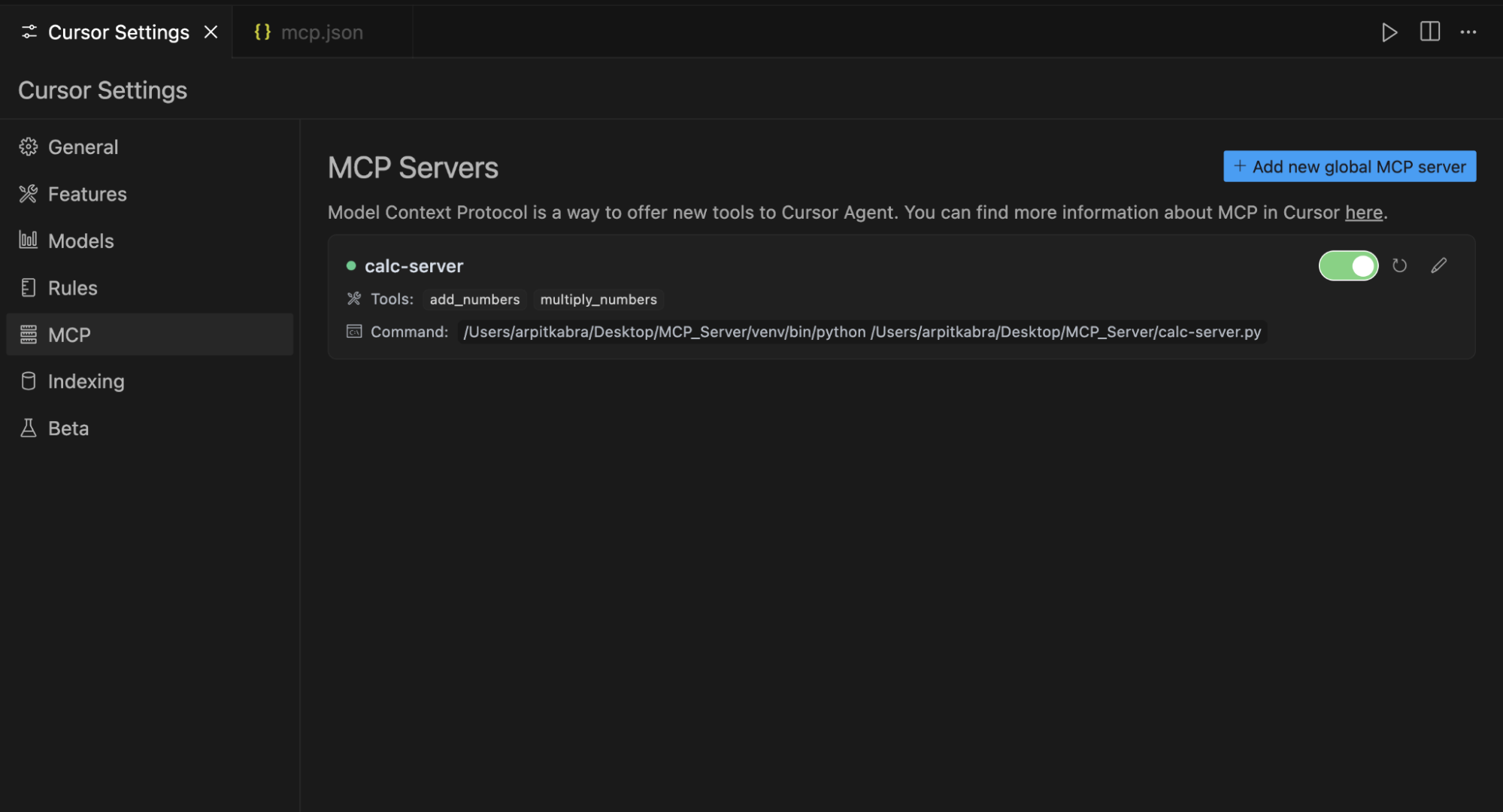Follow the 'here' documentation link
1503x812 pixels.
pyautogui.click(x=1364, y=213)
